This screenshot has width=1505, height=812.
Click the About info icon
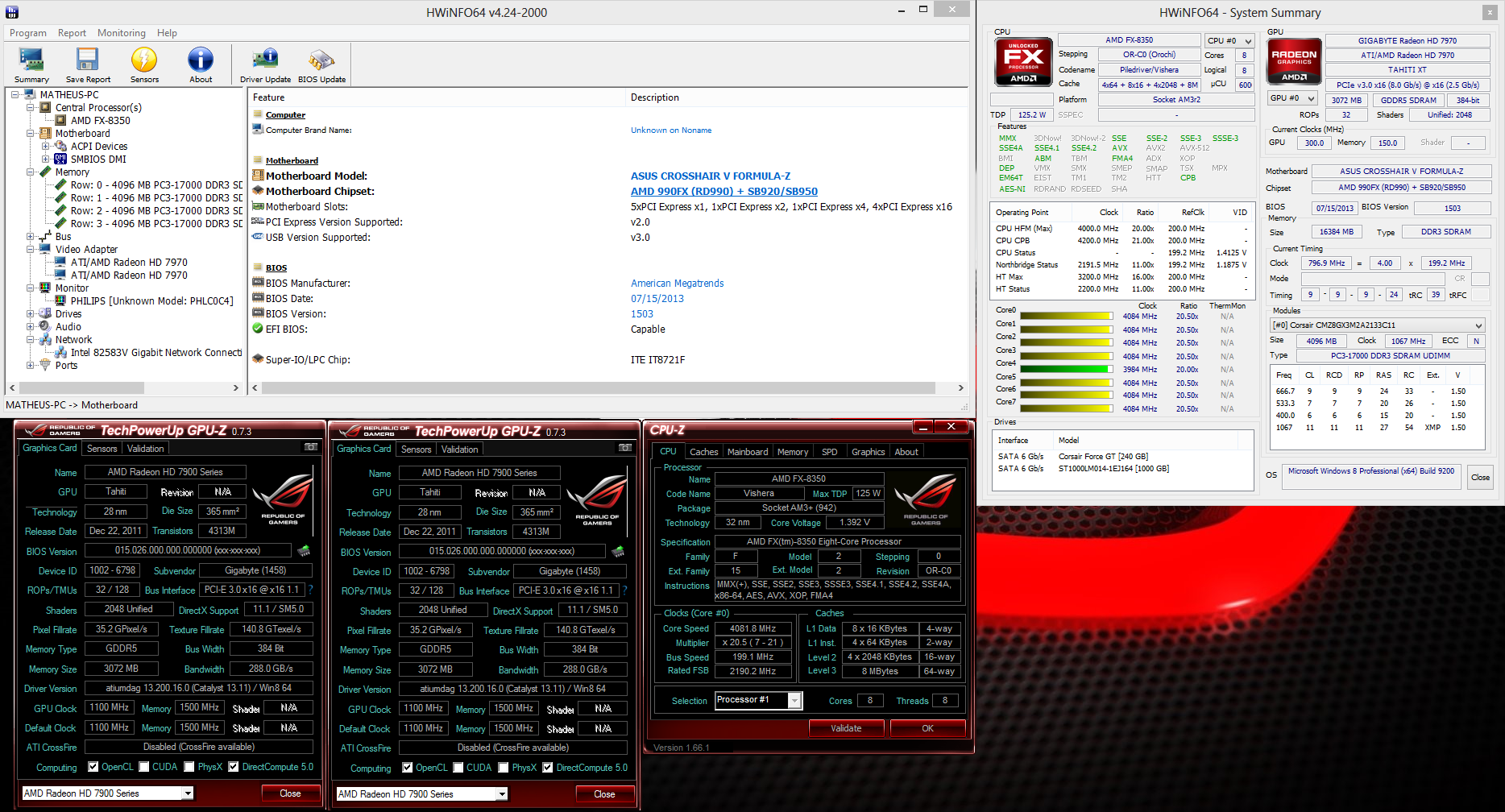point(201,64)
